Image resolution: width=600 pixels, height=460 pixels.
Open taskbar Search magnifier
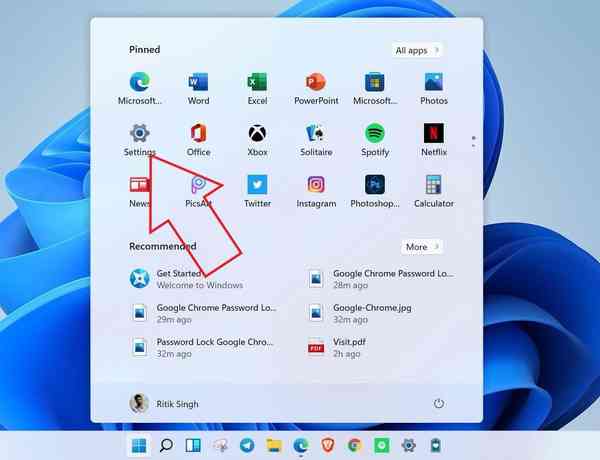tap(166, 445)
